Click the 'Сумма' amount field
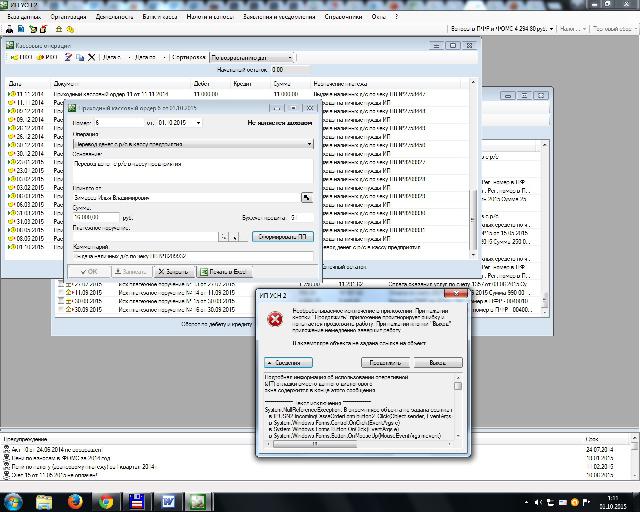 (x=96, y=218)
